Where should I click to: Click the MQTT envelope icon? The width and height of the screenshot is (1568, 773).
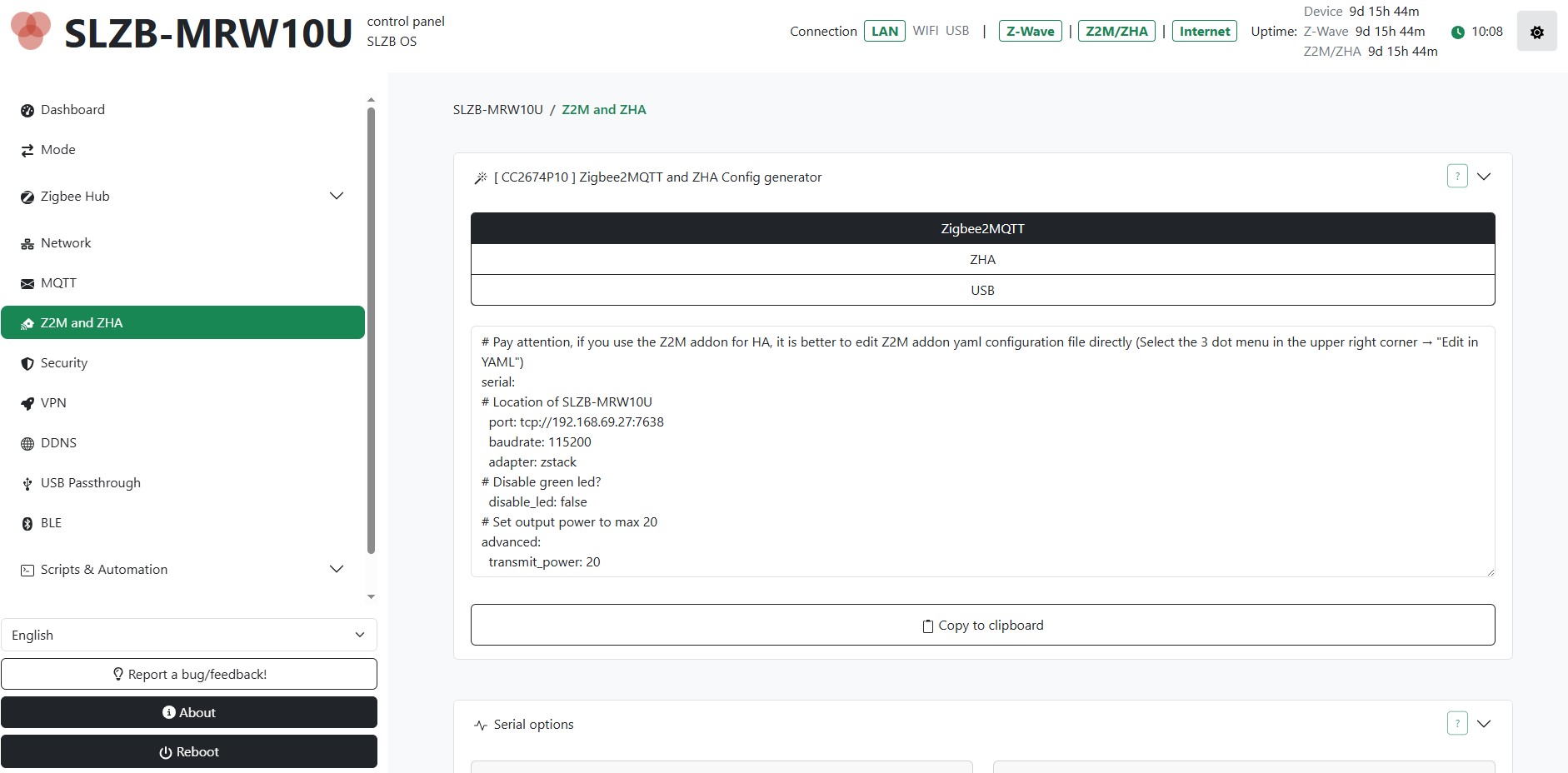pyautogui.click(x=27, y=283)
